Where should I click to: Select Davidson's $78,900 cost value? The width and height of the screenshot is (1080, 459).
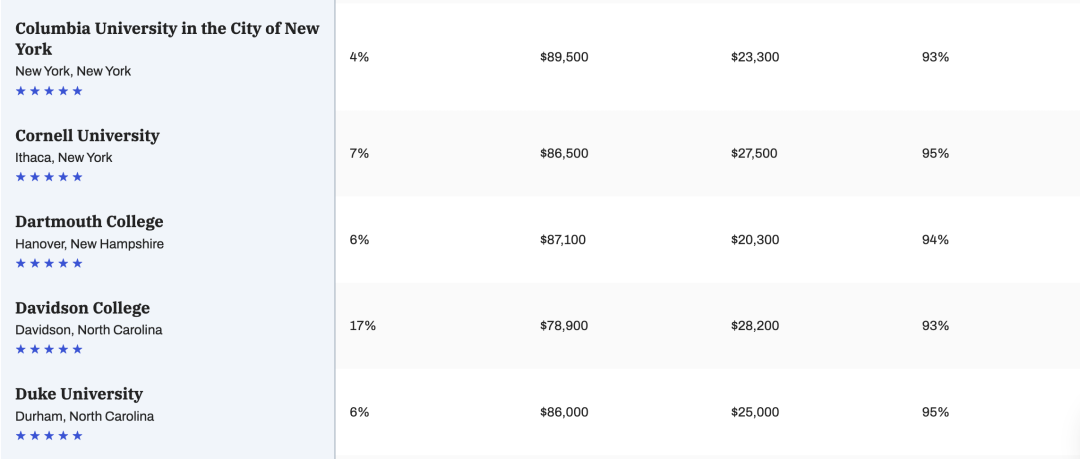point(564,326)
